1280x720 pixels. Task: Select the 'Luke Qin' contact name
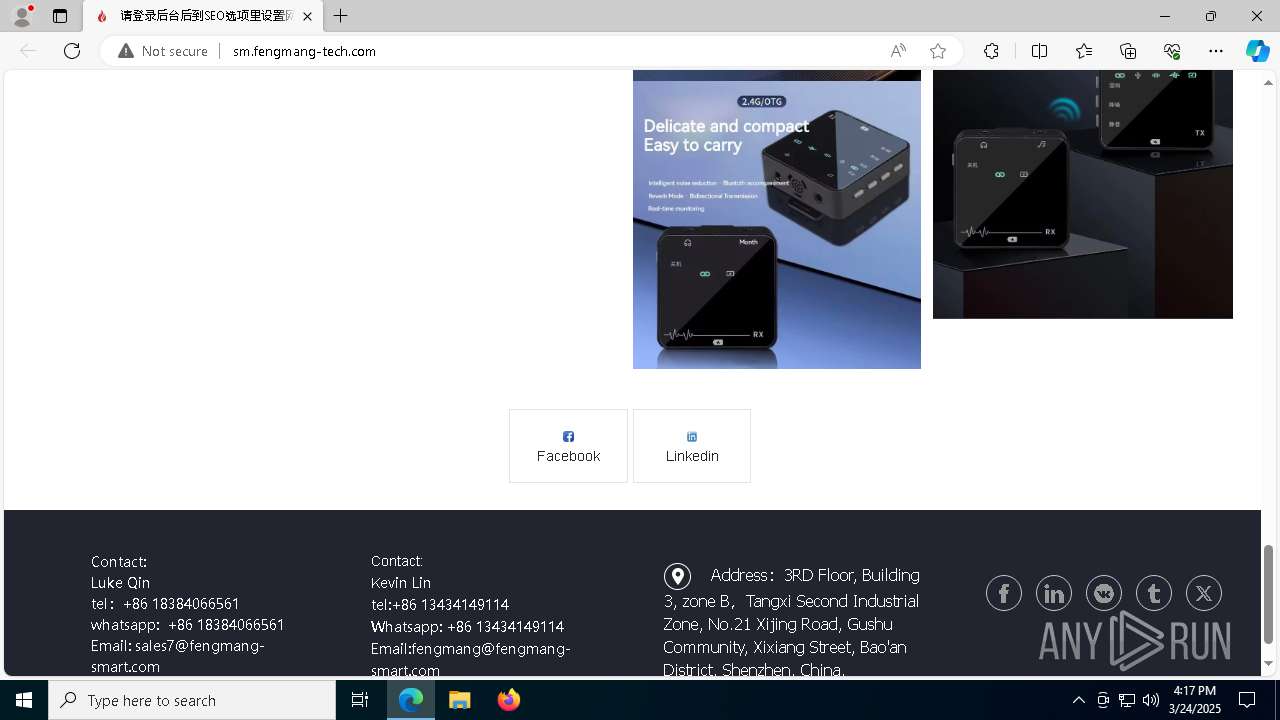(x=120, y=582)
